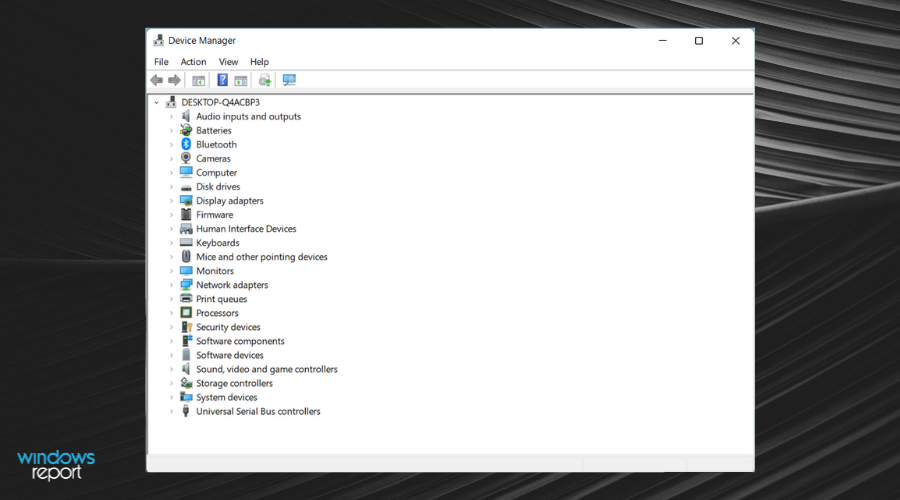Select the Human Interface Devices label
This screenshot has height=500, width=900.
(x=246, y=228)
